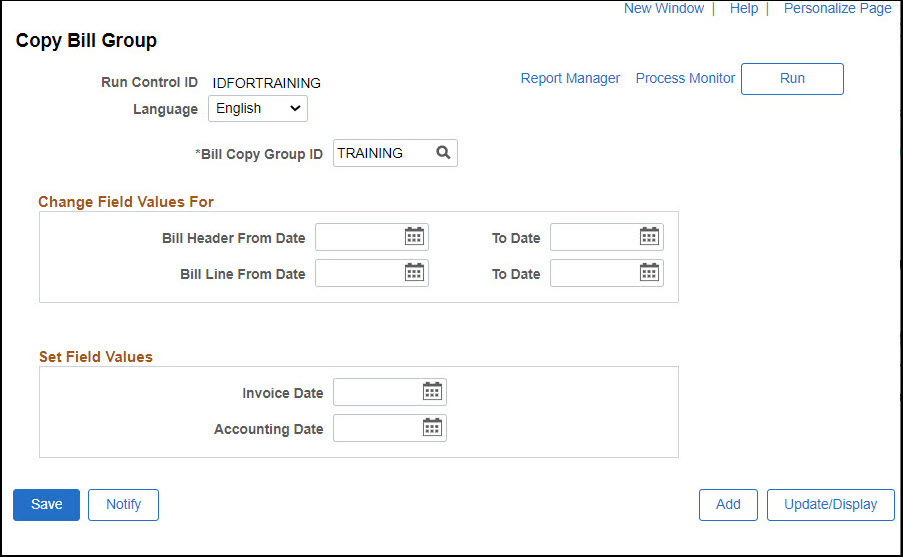Expand the Language dropdown
This screenshot has height=557, width=903.
pyautogui.click(x=258, y=108)
